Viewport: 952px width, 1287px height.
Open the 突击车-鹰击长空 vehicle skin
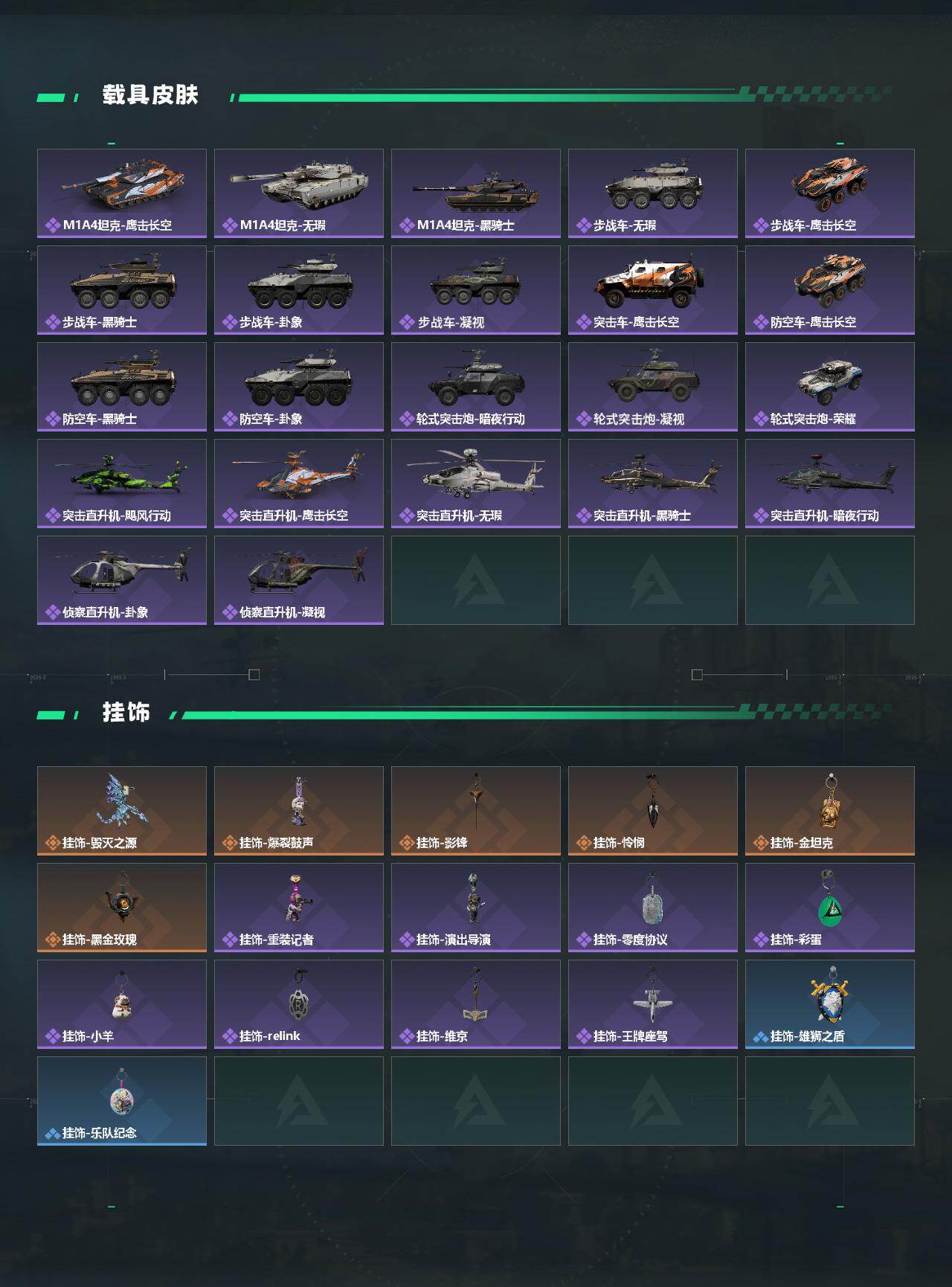tap(653, 290)
